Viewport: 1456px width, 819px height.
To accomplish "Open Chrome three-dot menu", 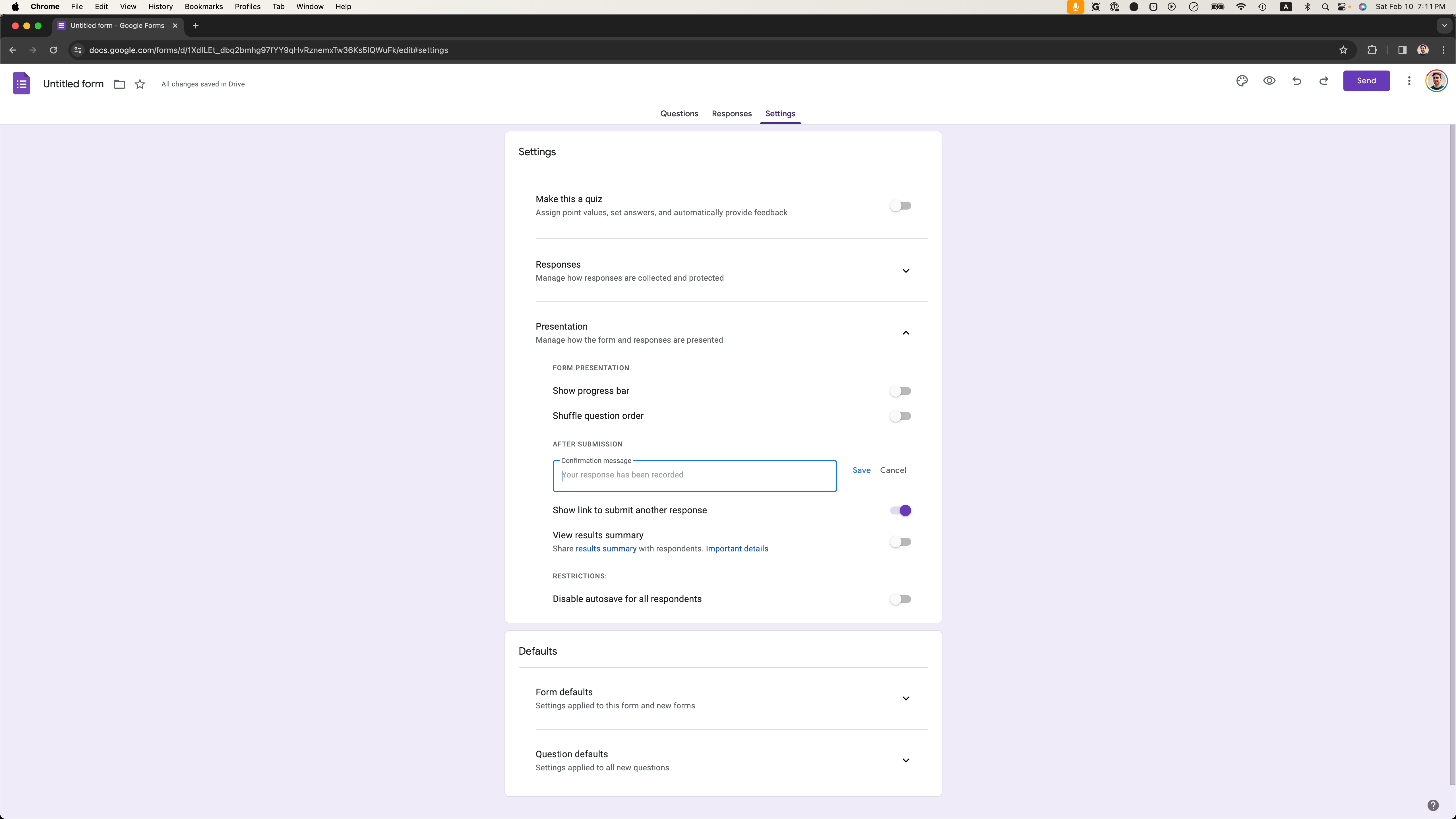I will 1443,50.
